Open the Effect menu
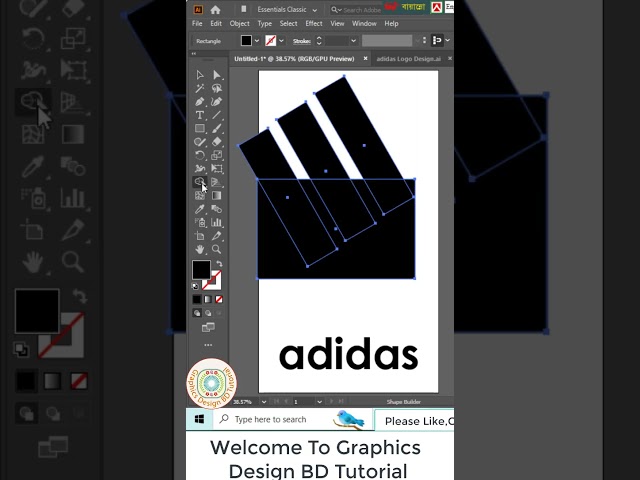This screenshot has height=480, width=640. (314, 24)
